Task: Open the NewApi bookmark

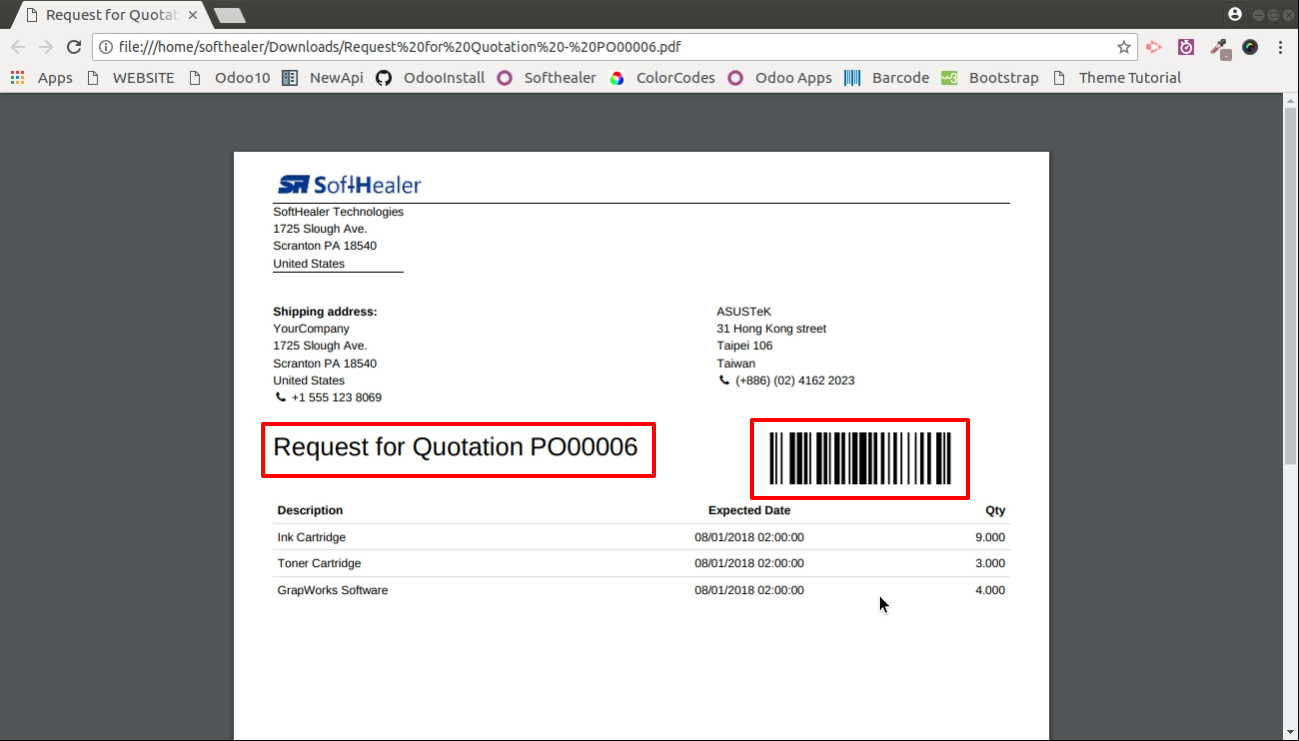Action: (323, 78)
